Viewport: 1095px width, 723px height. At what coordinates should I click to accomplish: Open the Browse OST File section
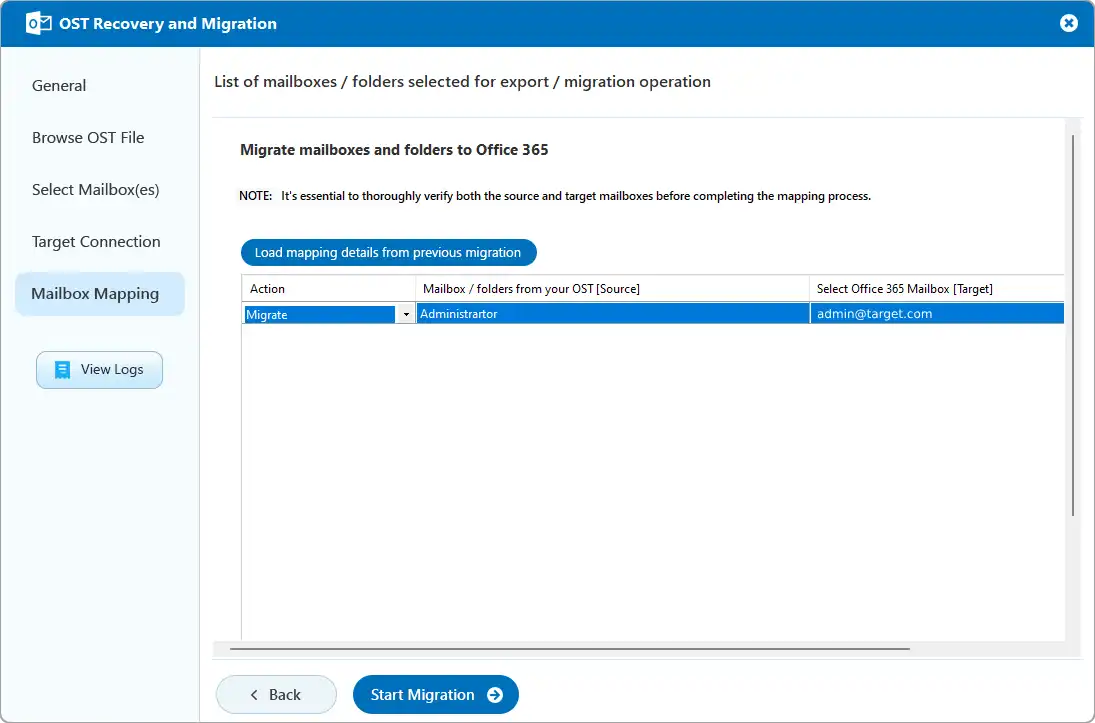[88, 137]
